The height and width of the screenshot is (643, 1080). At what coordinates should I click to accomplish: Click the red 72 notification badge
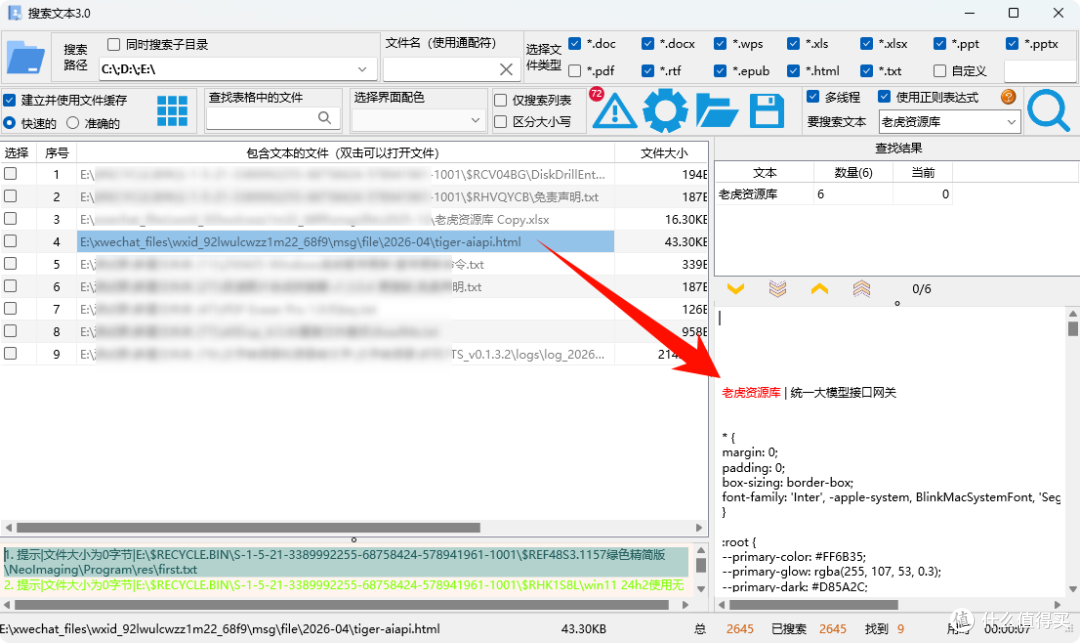(x=596, y=94)
